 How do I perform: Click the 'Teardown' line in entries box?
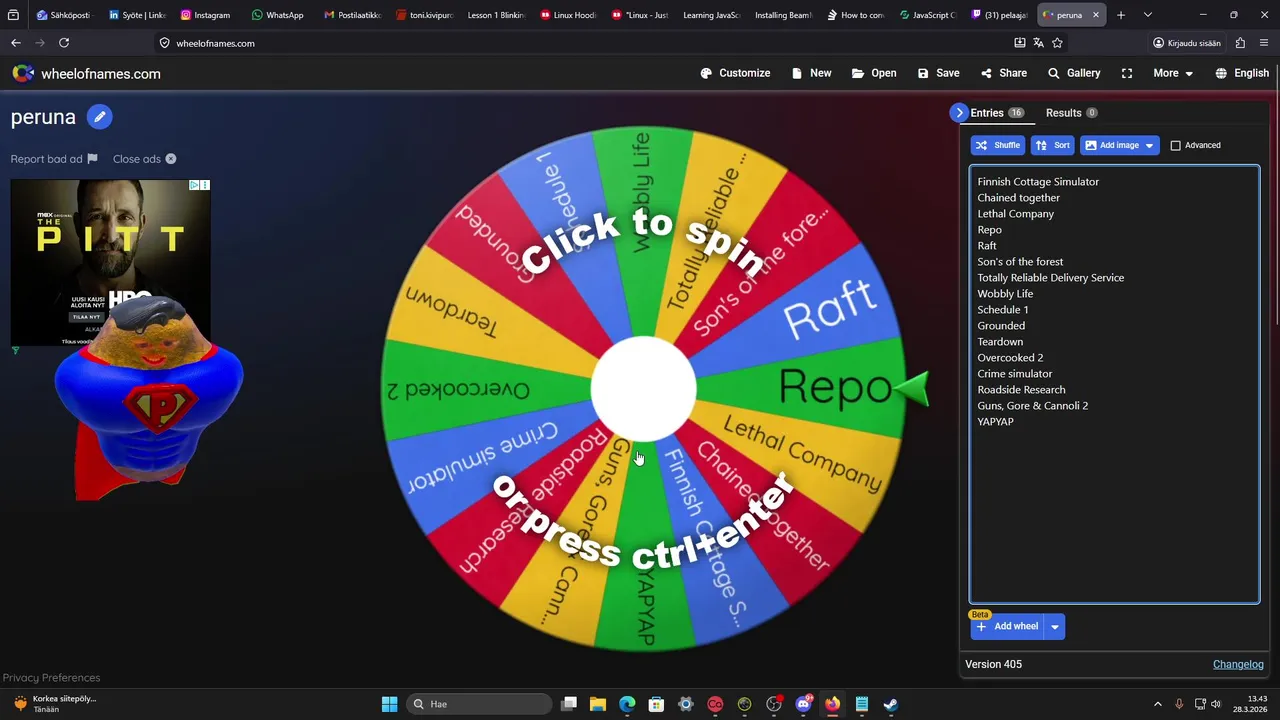(x=1000, y=342)
